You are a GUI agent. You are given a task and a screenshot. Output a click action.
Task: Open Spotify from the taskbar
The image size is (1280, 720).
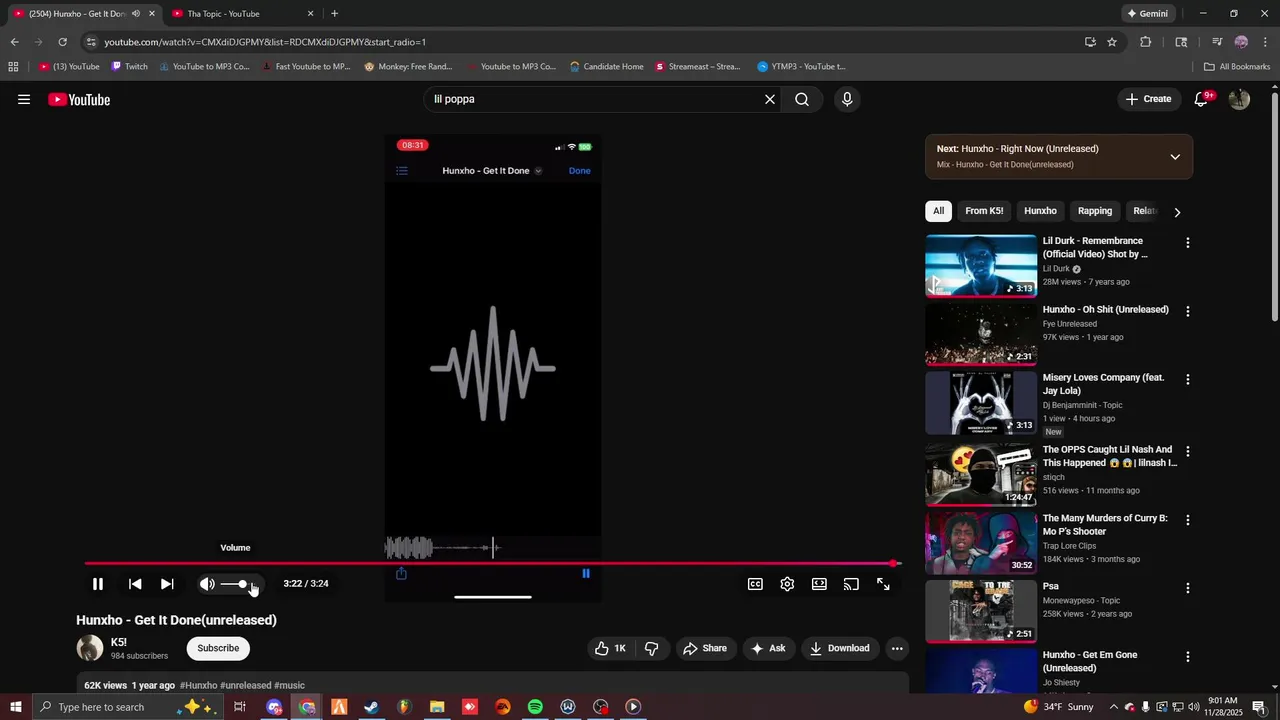(x=535, y=707)
